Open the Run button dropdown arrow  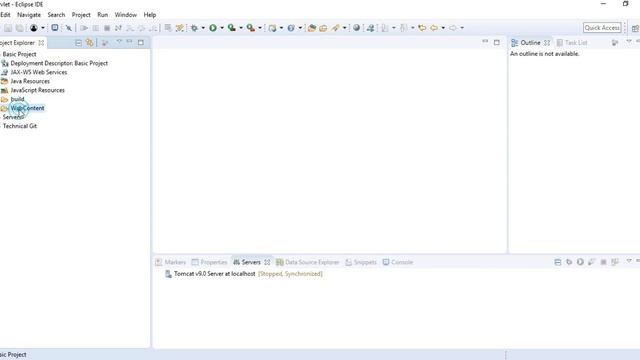click(x=222, y=28)
